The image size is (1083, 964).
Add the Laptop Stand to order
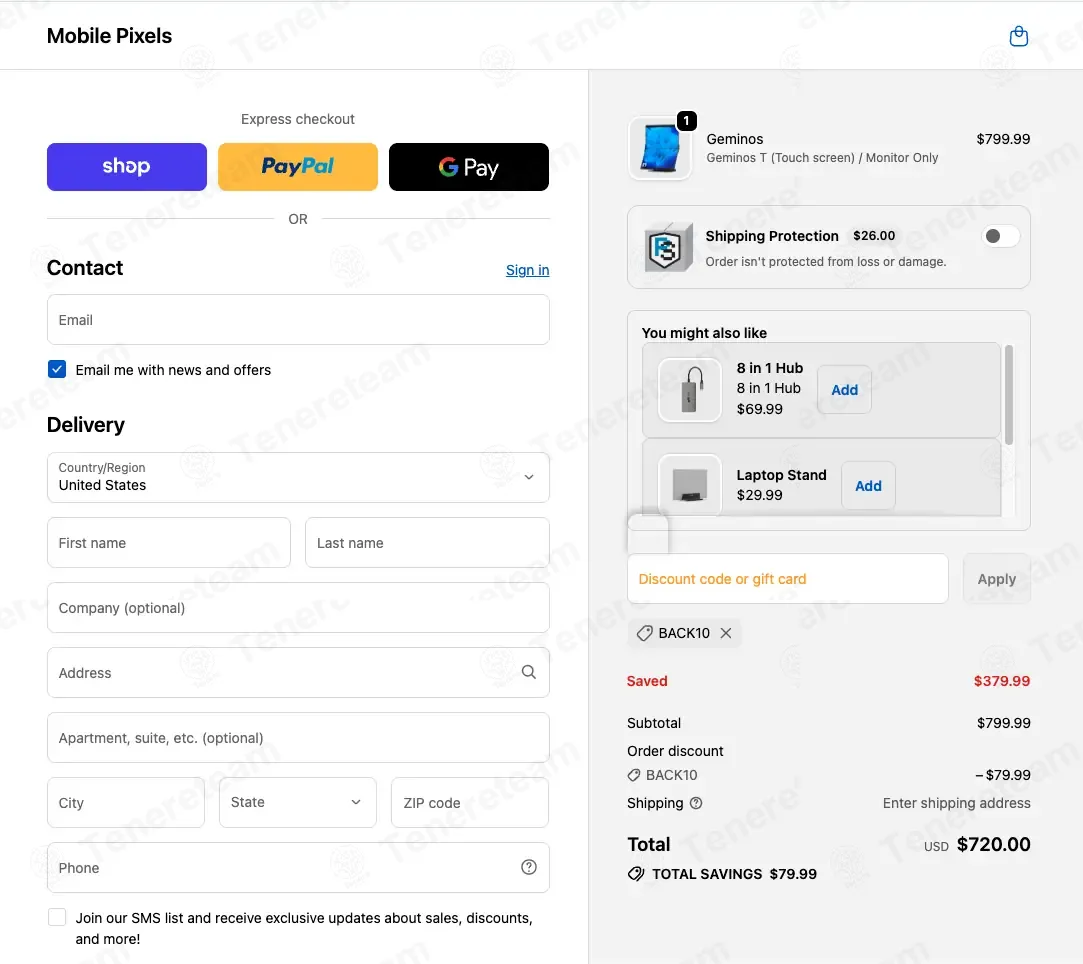click(868, 485)
